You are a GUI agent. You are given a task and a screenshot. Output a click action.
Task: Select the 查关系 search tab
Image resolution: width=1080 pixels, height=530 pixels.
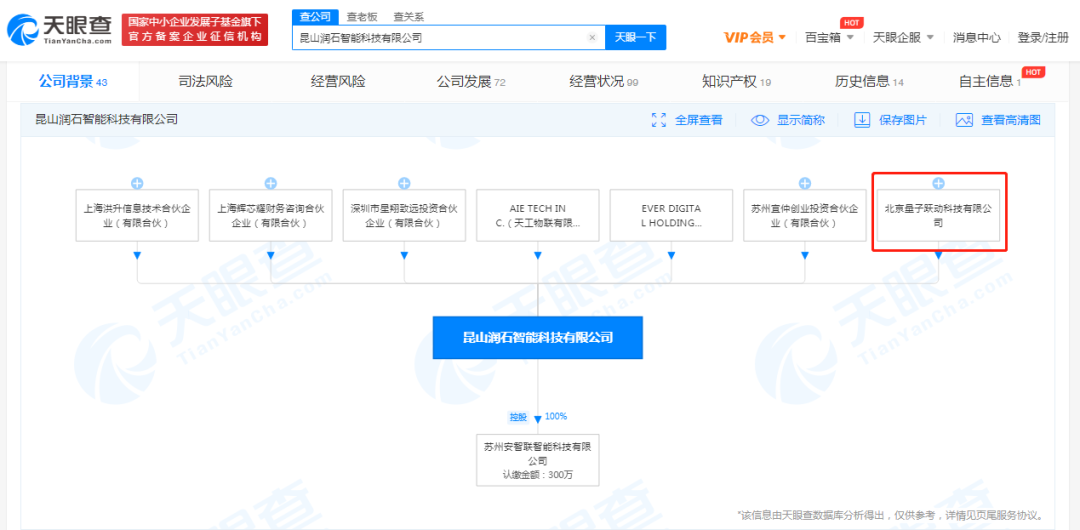point(408,17)
